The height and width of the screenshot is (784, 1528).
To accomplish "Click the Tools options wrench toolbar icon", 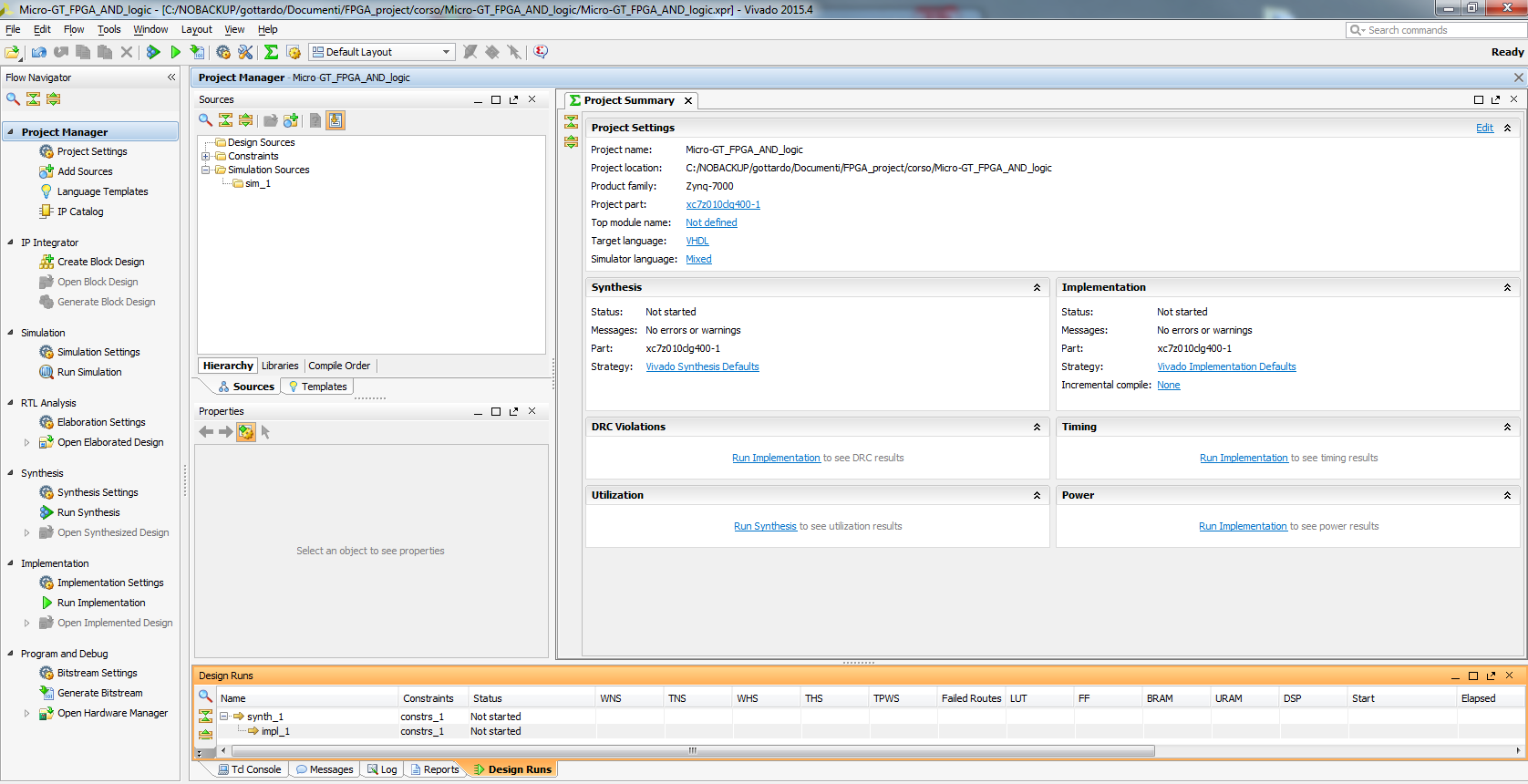I will point(245,52).
